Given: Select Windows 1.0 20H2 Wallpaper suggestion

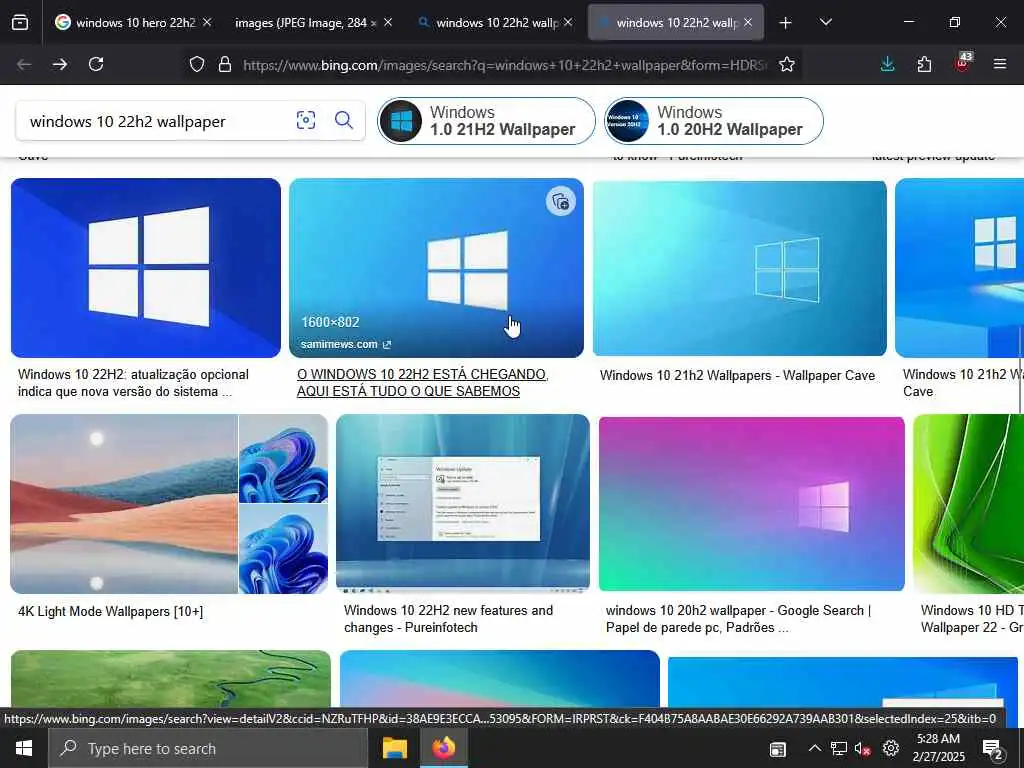Looking at the screenshot, I should tap(714, 121).
